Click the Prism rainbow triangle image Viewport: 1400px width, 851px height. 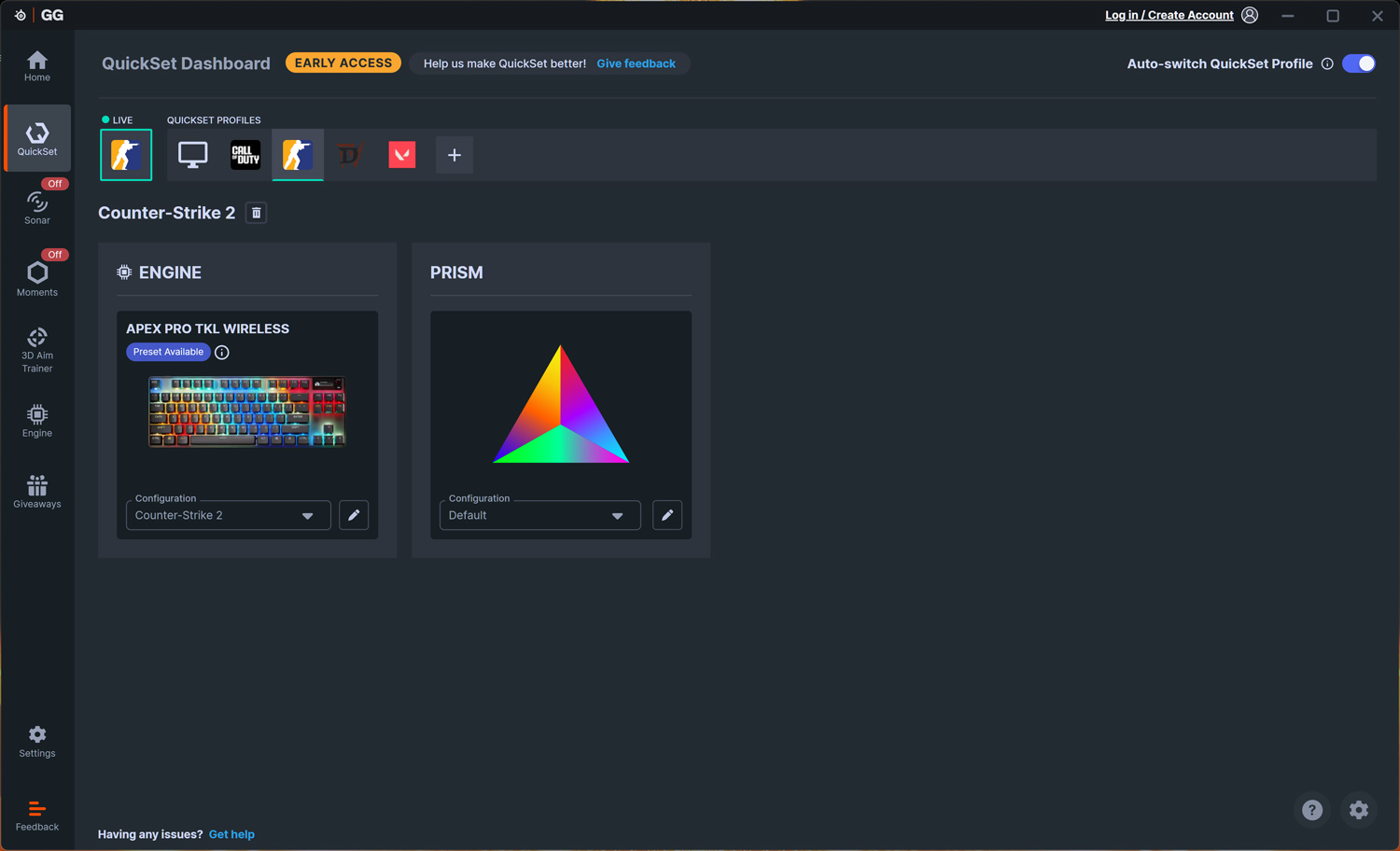tap(561, 404)
